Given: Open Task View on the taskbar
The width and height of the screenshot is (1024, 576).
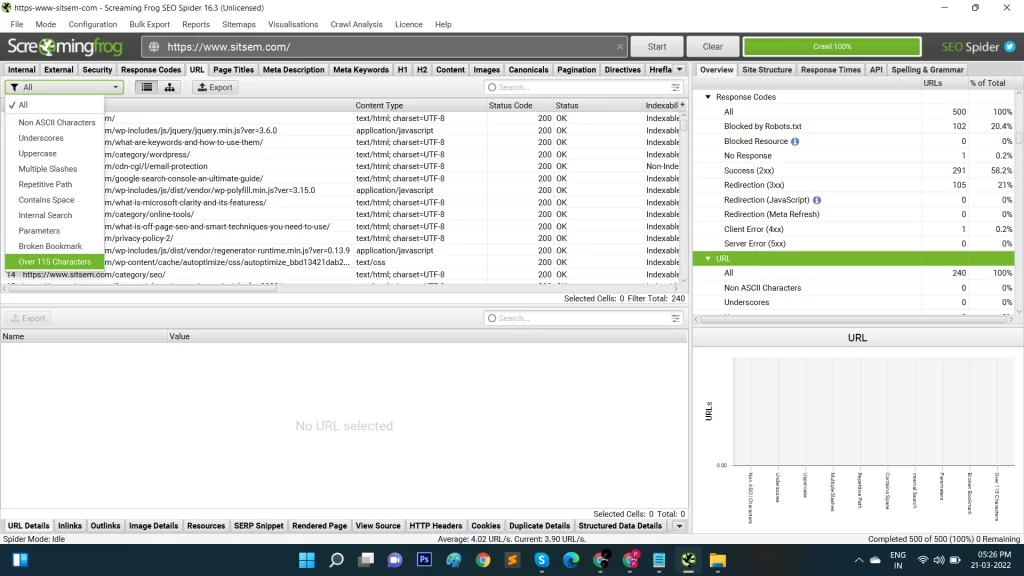Looking at the screenshot, I should coord(366,560).
